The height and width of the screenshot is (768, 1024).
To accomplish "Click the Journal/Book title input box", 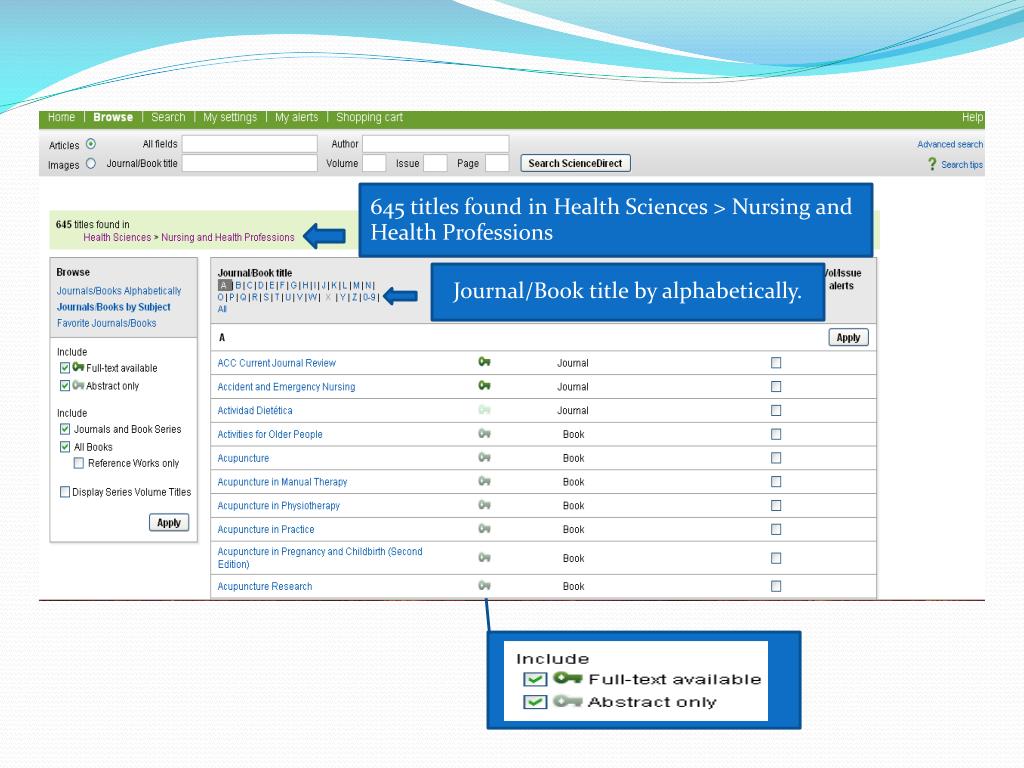I will click(249, 163).
